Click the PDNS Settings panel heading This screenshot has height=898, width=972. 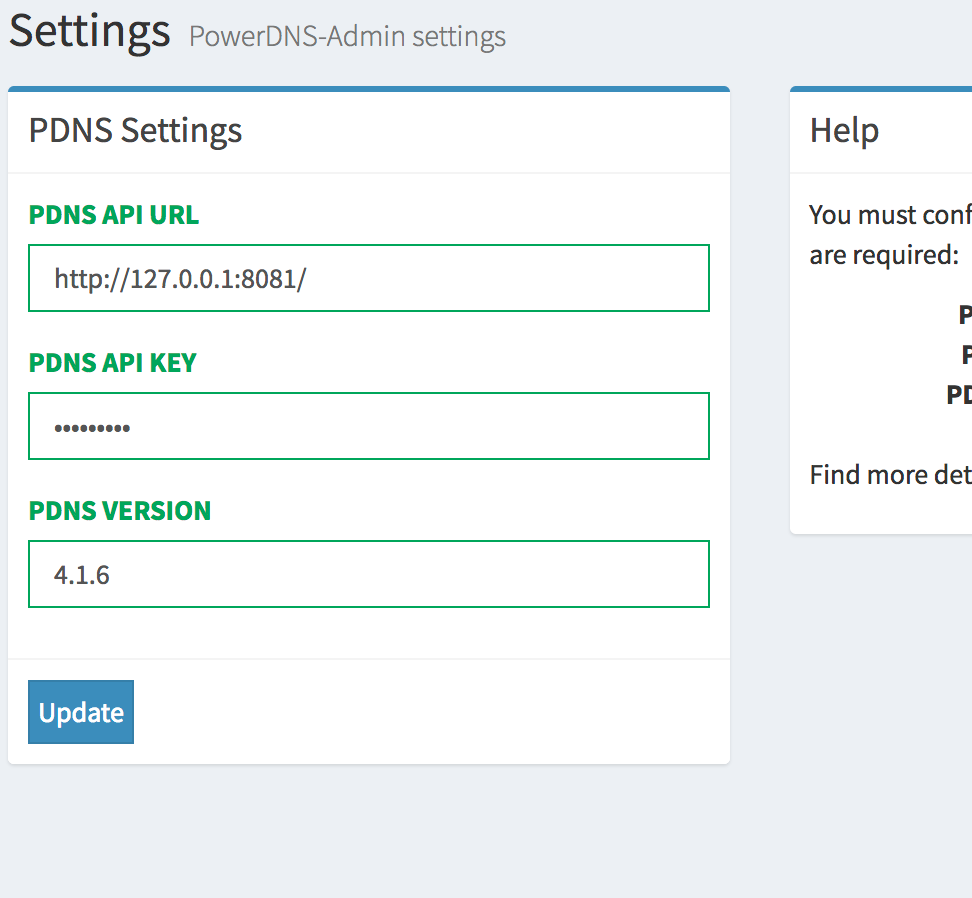click(x=136, y=131)
